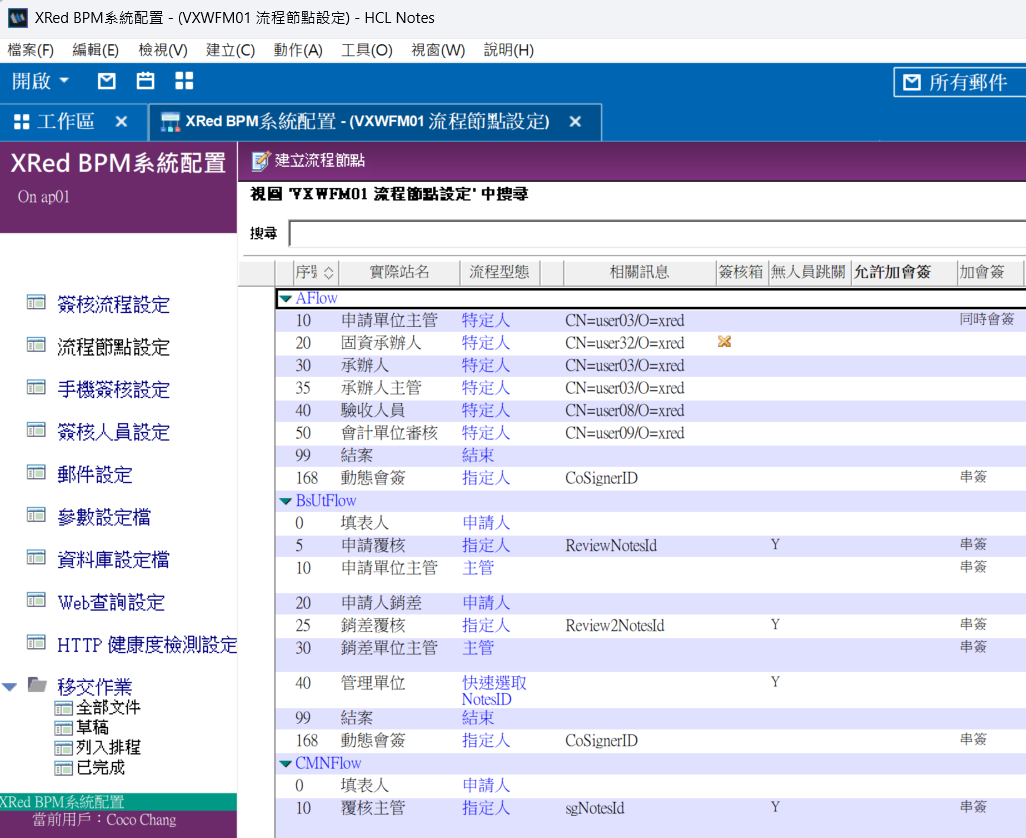
Task: Collapse the AFlow category
Action: [286, 298]
